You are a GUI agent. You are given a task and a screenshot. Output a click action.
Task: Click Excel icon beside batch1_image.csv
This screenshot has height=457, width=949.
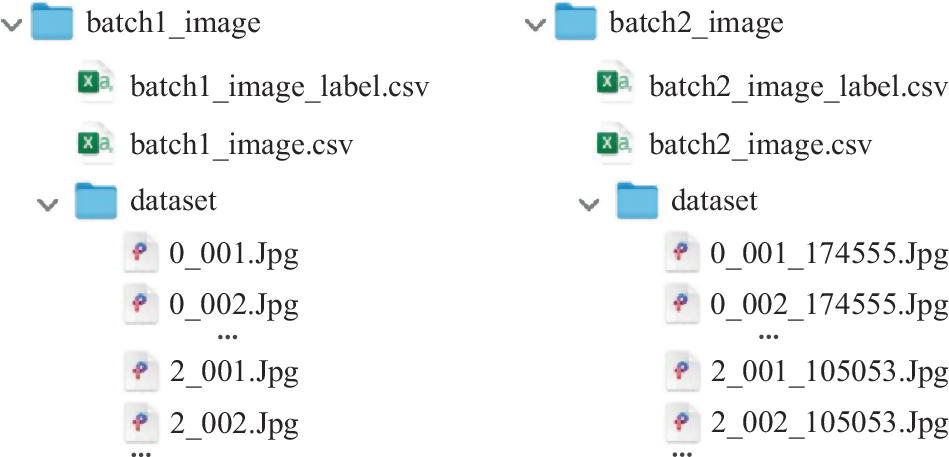click(97, 144)
